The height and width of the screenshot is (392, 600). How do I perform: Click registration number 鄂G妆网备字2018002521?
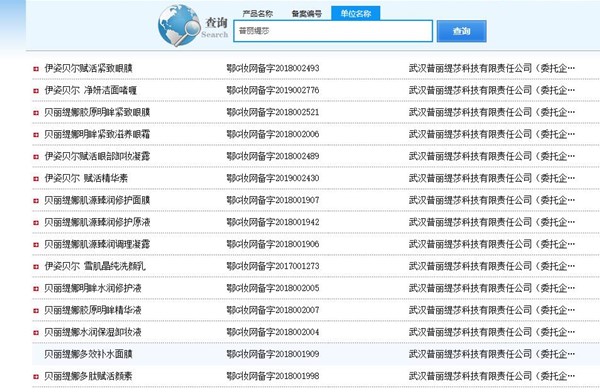tap(273, 113)
